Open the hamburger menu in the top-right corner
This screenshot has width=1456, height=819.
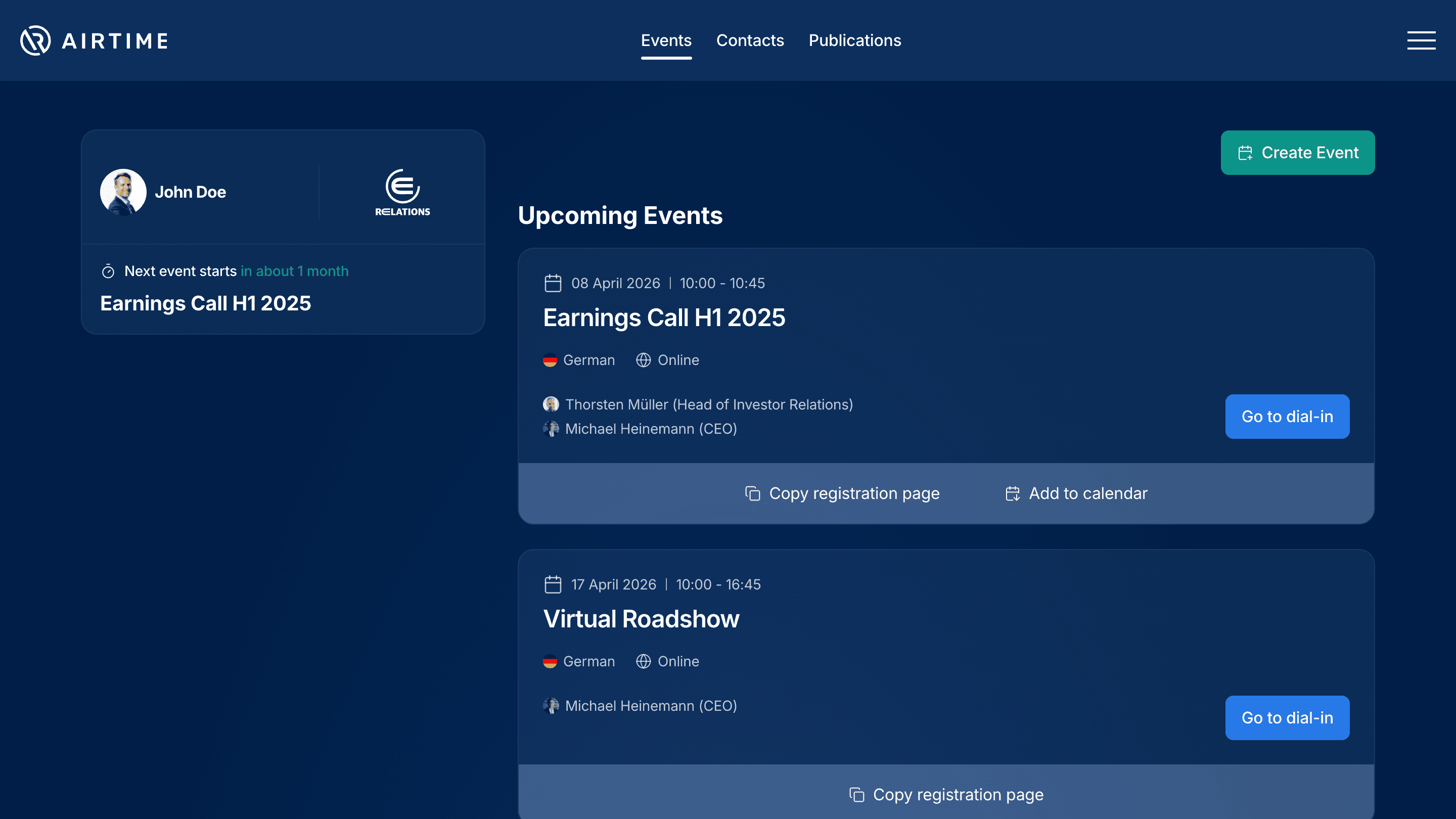coord(1421,40)
